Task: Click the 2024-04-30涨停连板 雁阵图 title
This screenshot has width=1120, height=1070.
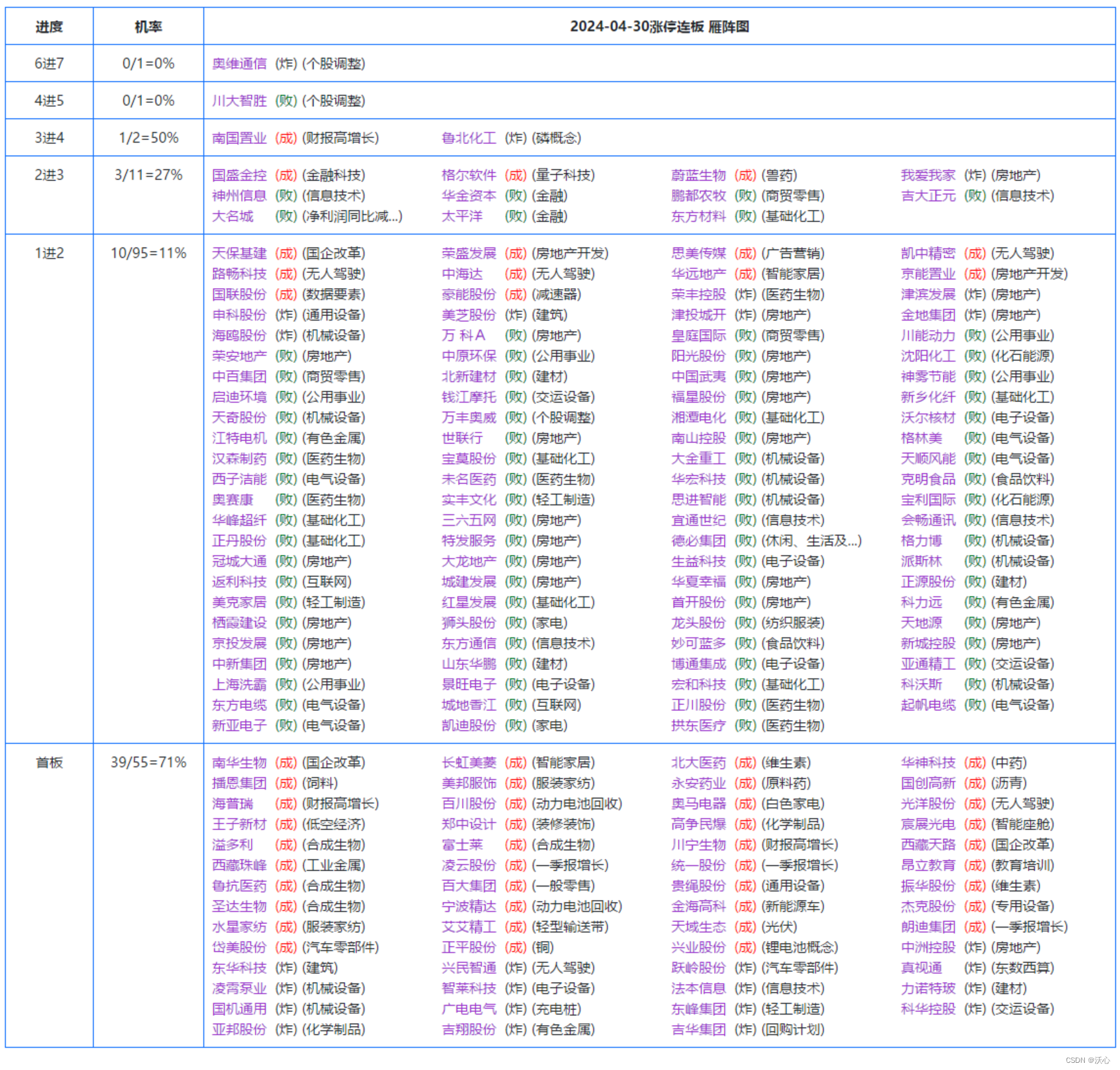Action: point(659,26)
